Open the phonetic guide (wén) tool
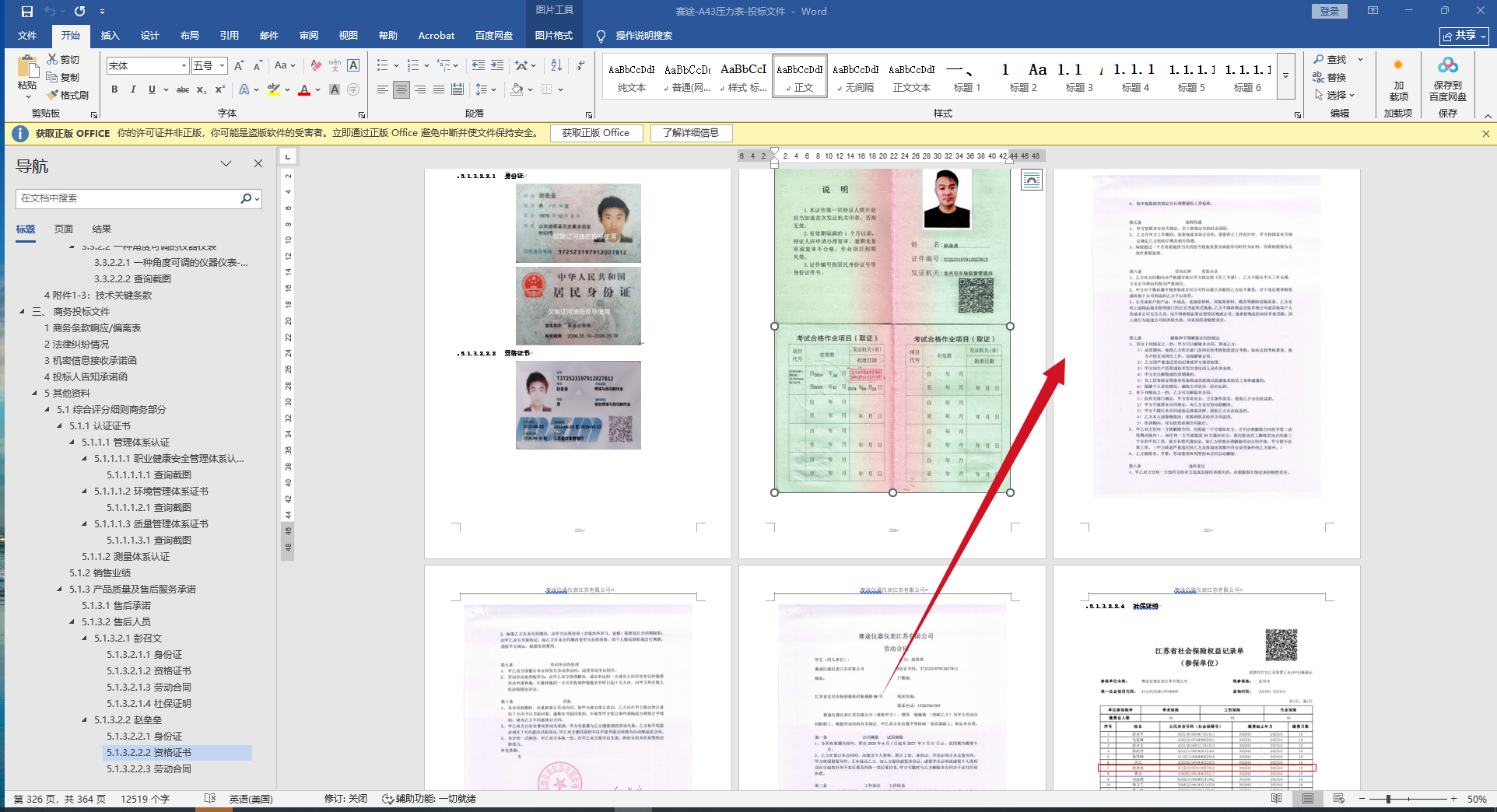Viewport: 1497px width, 812px height. [x=335, y=65]
